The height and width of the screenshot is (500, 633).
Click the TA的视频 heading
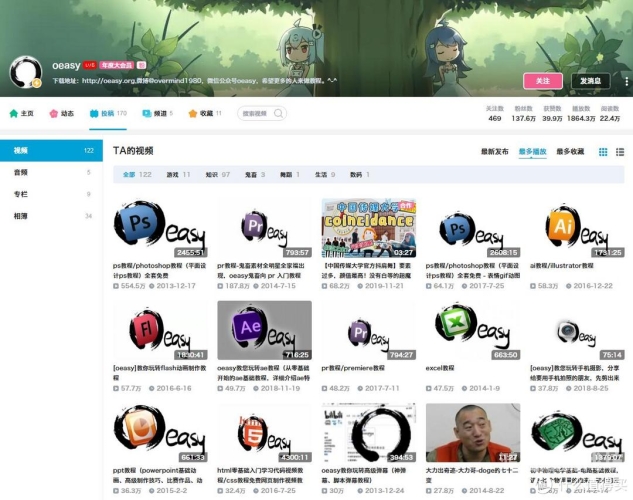pyautogui.click(x=133, y=151)
